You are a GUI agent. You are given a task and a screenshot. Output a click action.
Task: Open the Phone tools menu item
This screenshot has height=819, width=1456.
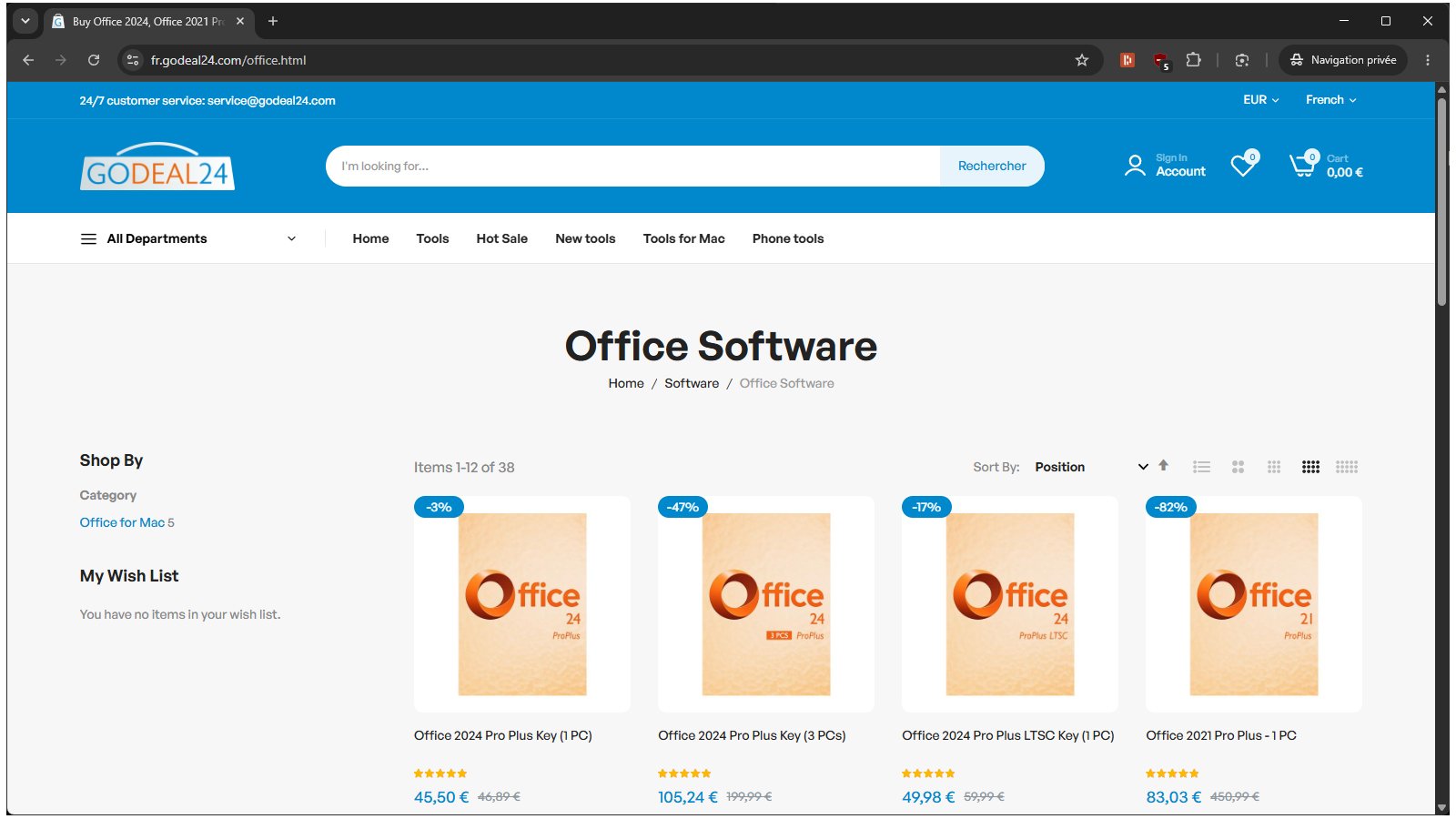tap(788, 238)
